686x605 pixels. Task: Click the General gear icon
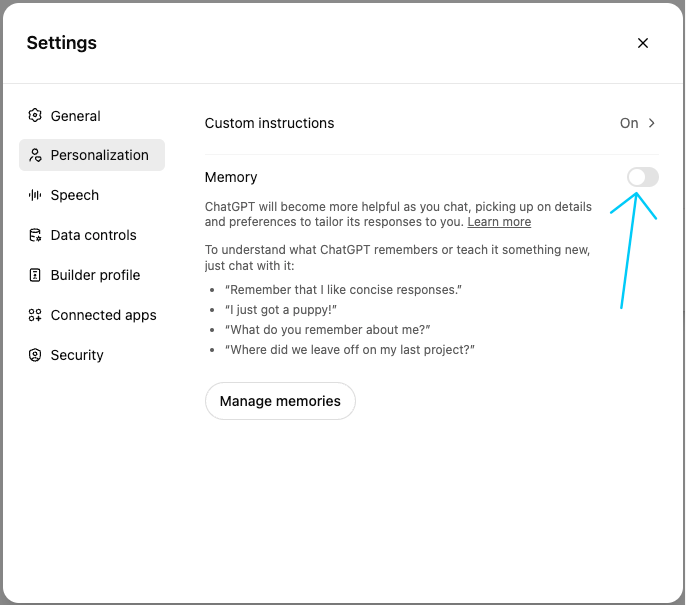point(35,115)
